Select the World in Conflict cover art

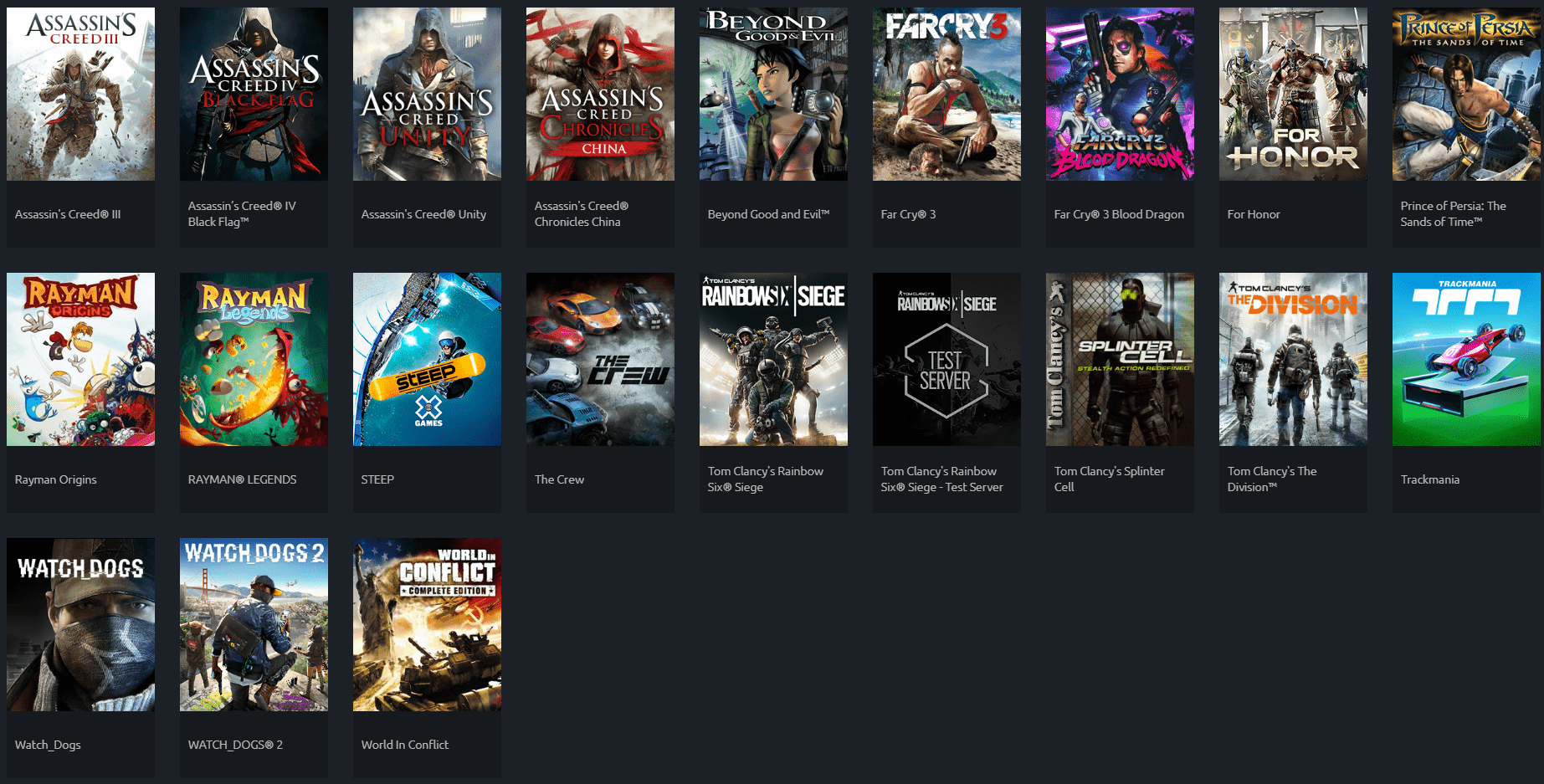427,624
